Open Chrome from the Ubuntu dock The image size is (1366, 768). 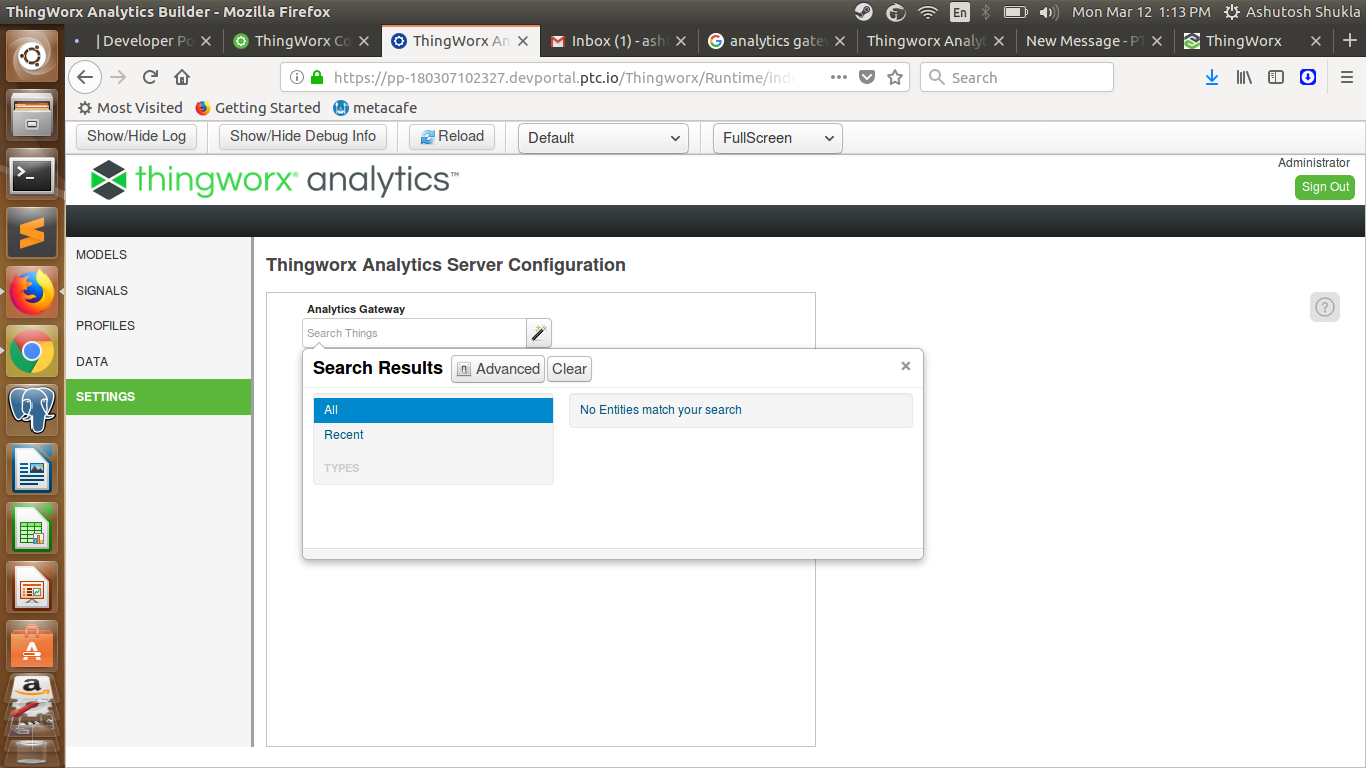[31, 352]
